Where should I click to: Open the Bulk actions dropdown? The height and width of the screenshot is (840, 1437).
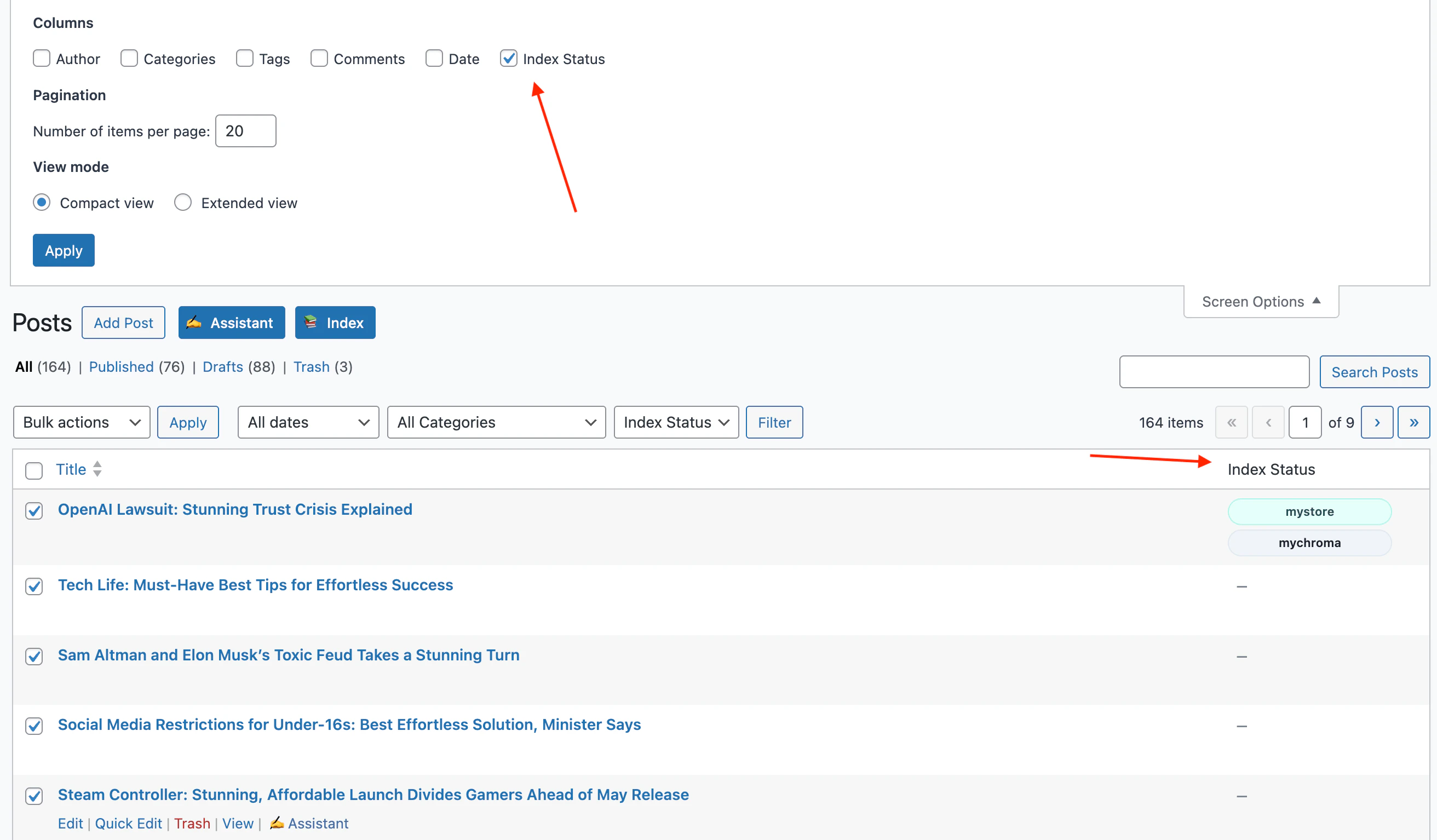point(82,422)
